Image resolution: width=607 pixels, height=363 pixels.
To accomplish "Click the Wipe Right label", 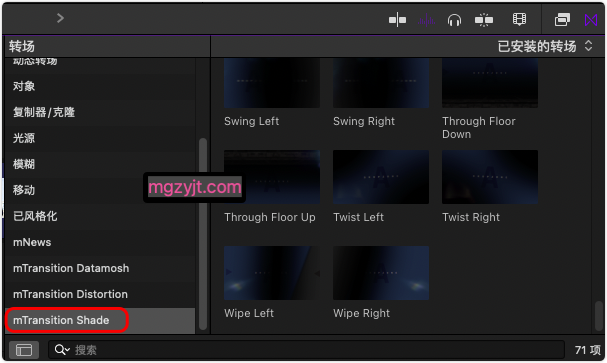I will coord(361,313).
